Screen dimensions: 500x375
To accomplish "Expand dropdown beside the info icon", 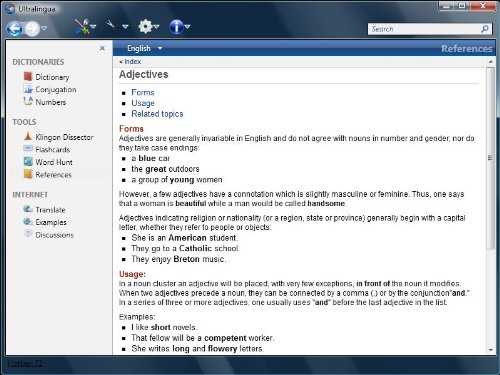I will (x=187, y=26).
